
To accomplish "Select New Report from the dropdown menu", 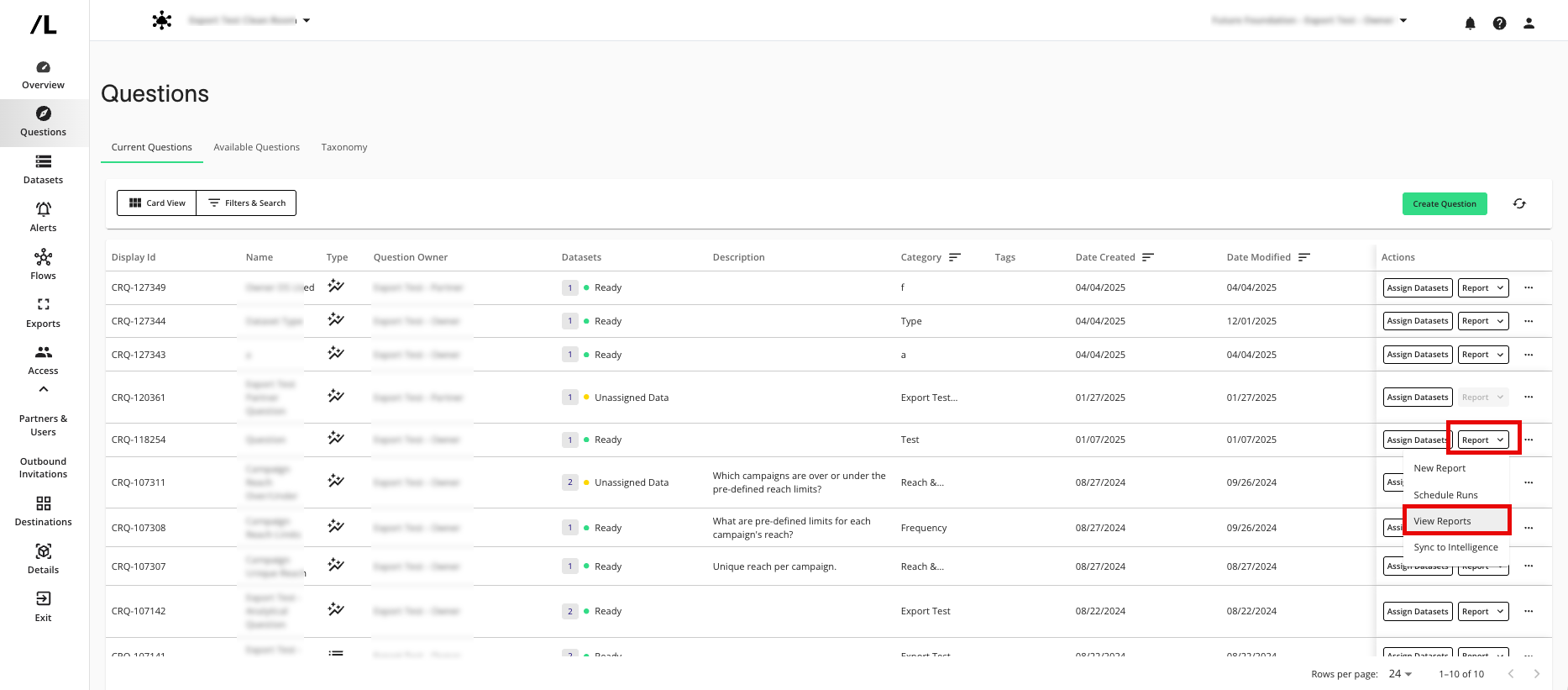I will coord(1456,468).
